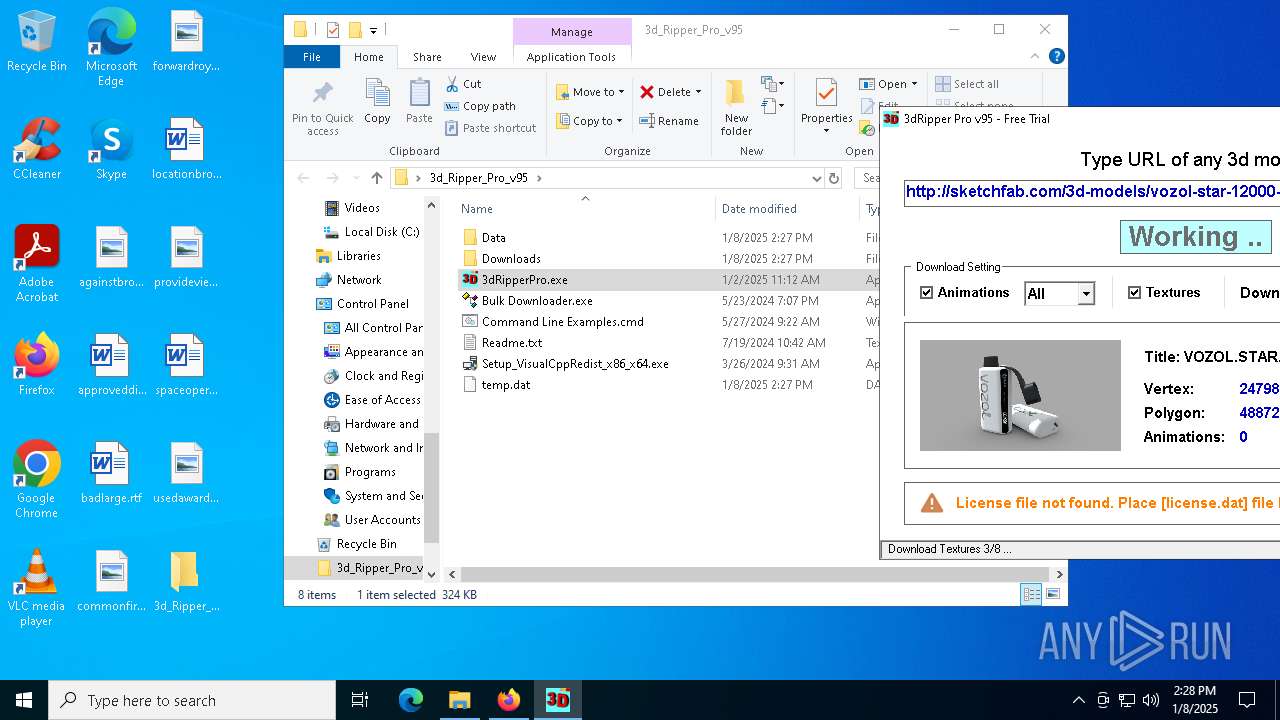Switch to the View ribbon tab
This screenshot has width=1280, height=720.
(483, 57)
